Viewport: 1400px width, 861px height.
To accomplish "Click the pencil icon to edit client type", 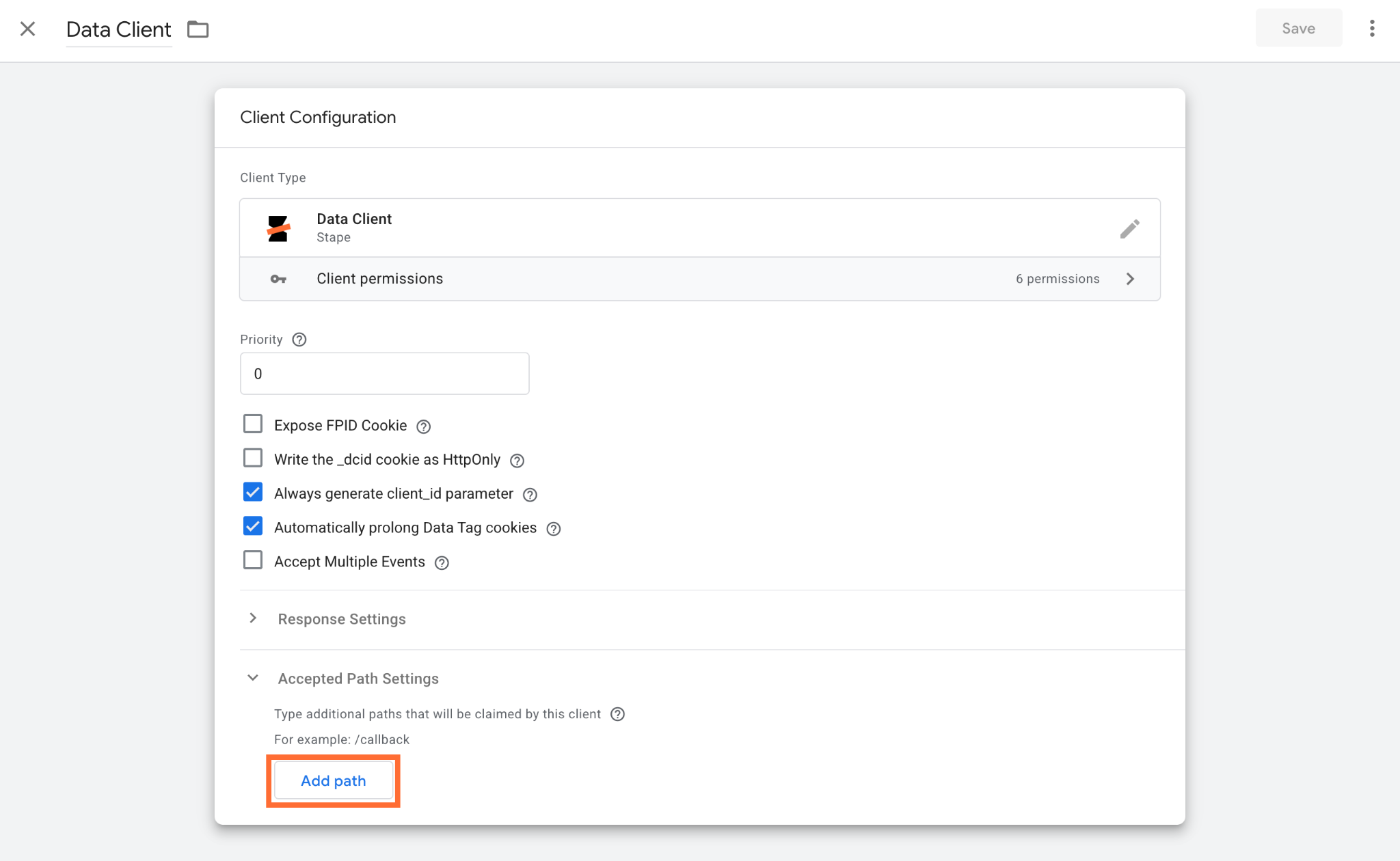I will point(1129,228).
